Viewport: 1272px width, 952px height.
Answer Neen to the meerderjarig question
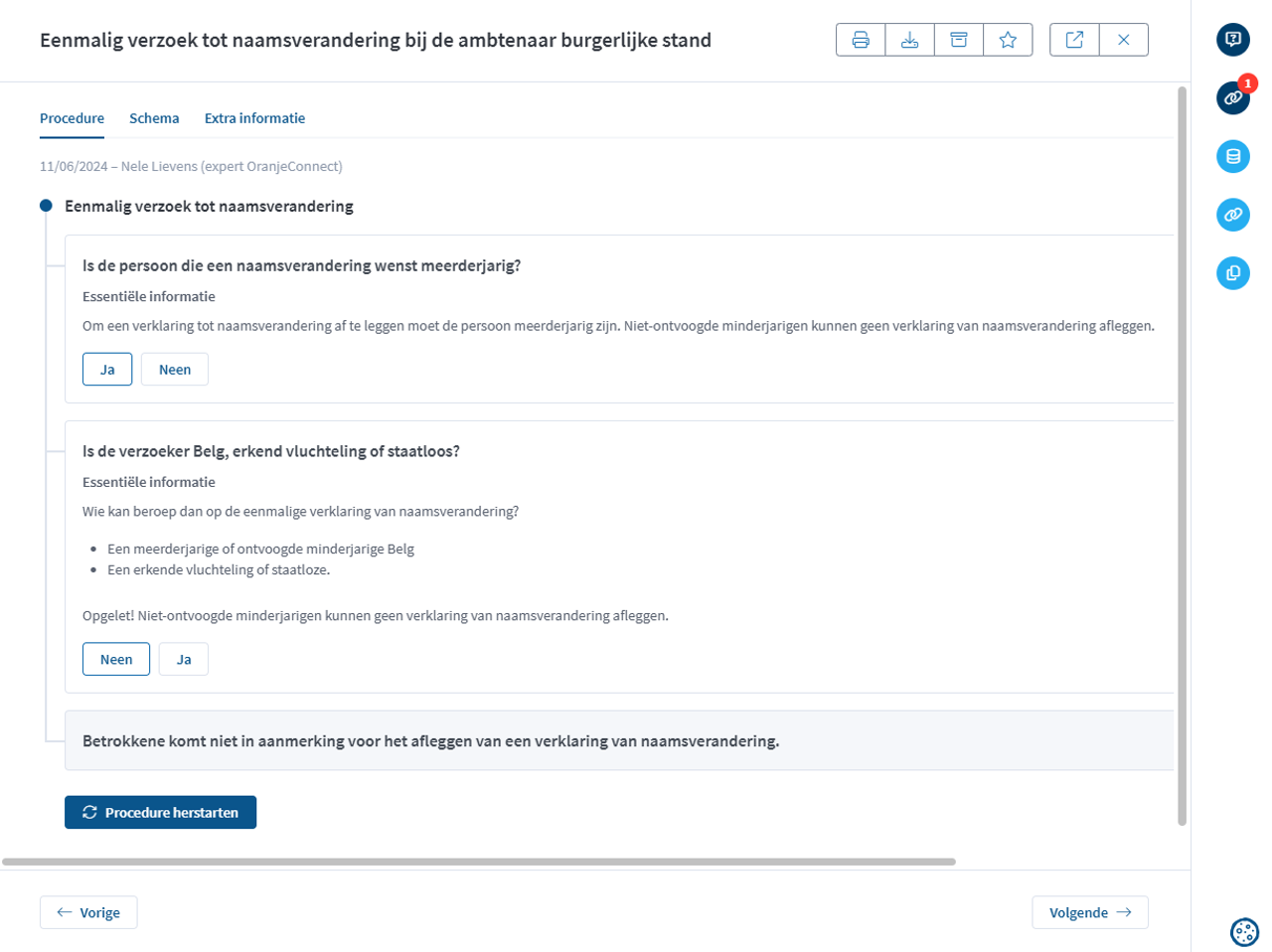coord(175,370)
